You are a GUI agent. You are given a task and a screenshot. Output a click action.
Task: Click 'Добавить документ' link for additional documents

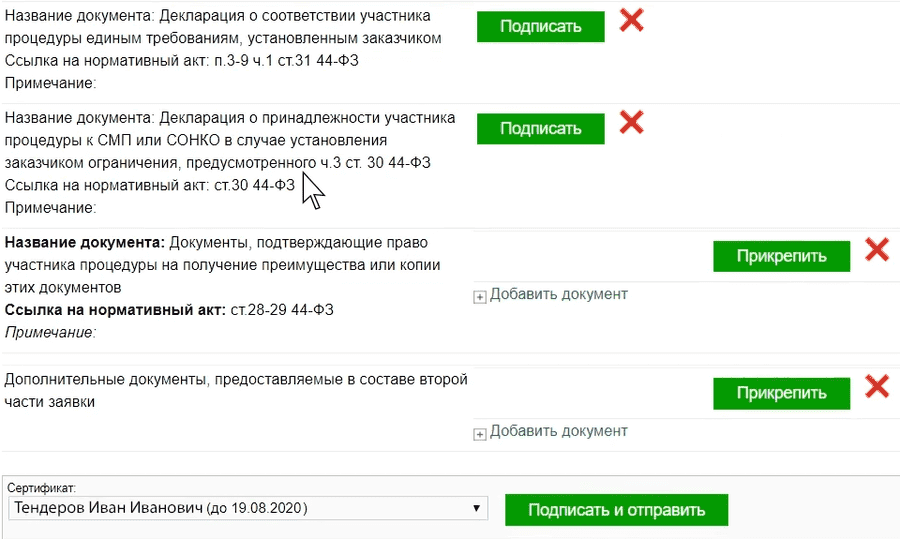[558, 431]
